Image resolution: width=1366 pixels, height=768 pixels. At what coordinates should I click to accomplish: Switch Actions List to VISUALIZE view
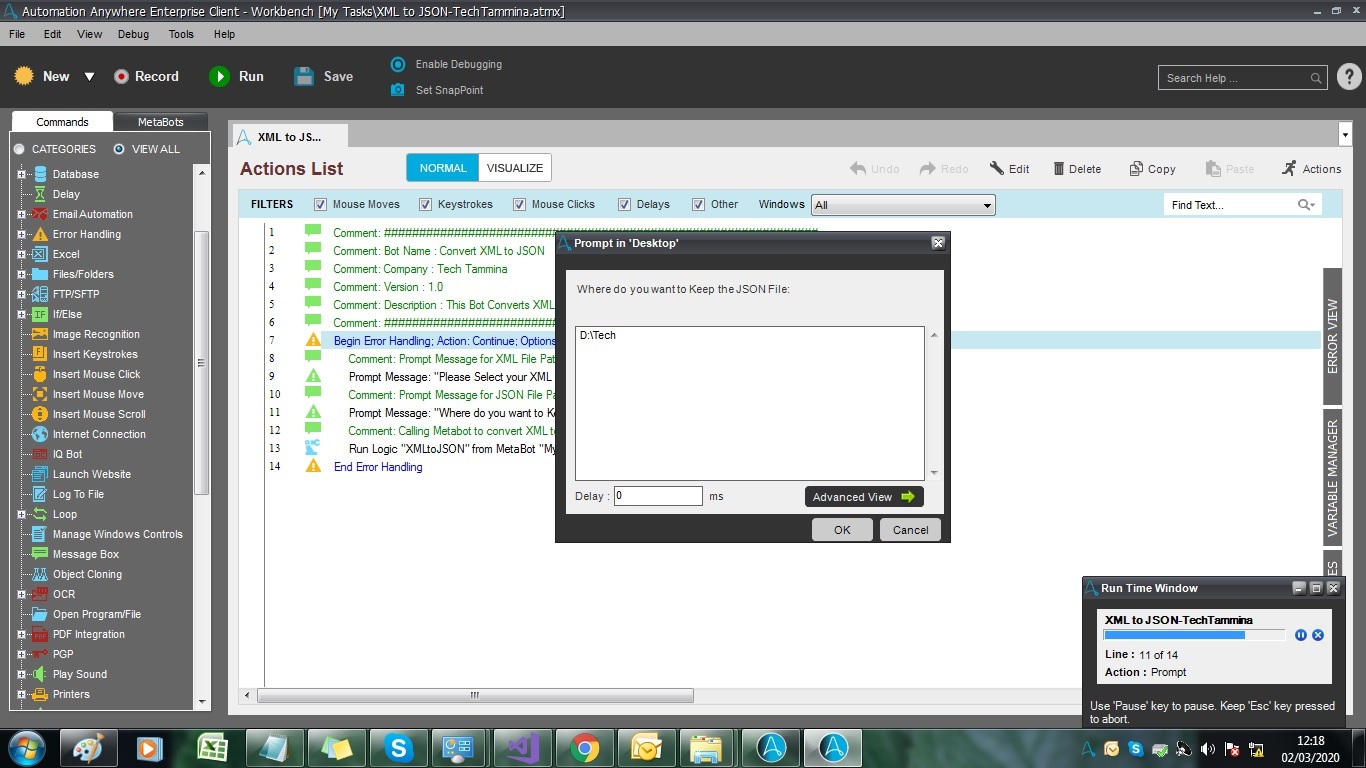(515, 168)
